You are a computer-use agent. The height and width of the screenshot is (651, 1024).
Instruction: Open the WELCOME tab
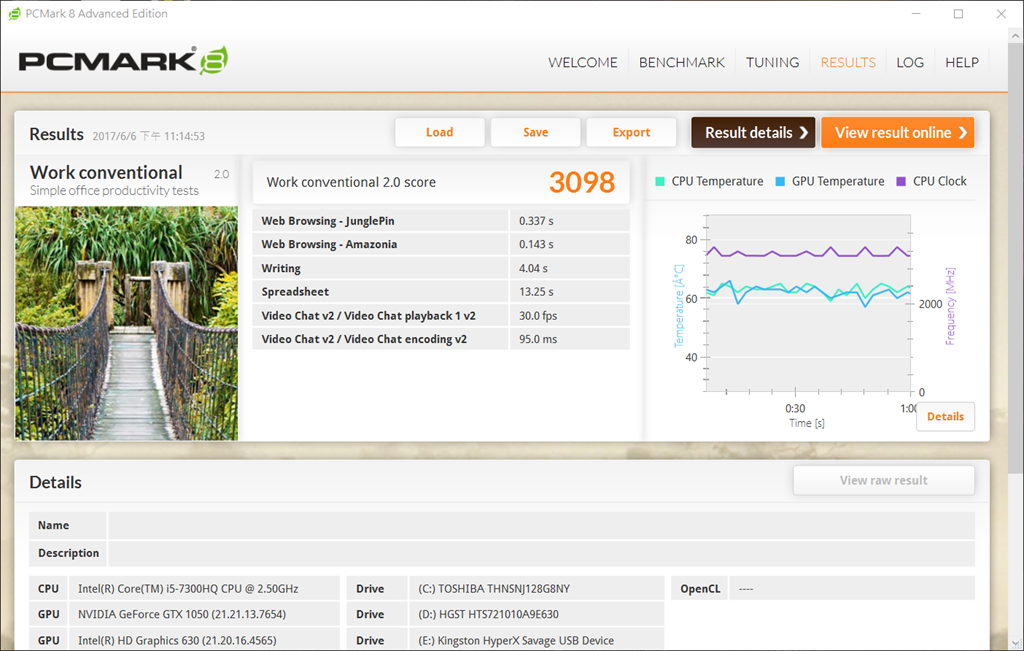pos(582,62)
